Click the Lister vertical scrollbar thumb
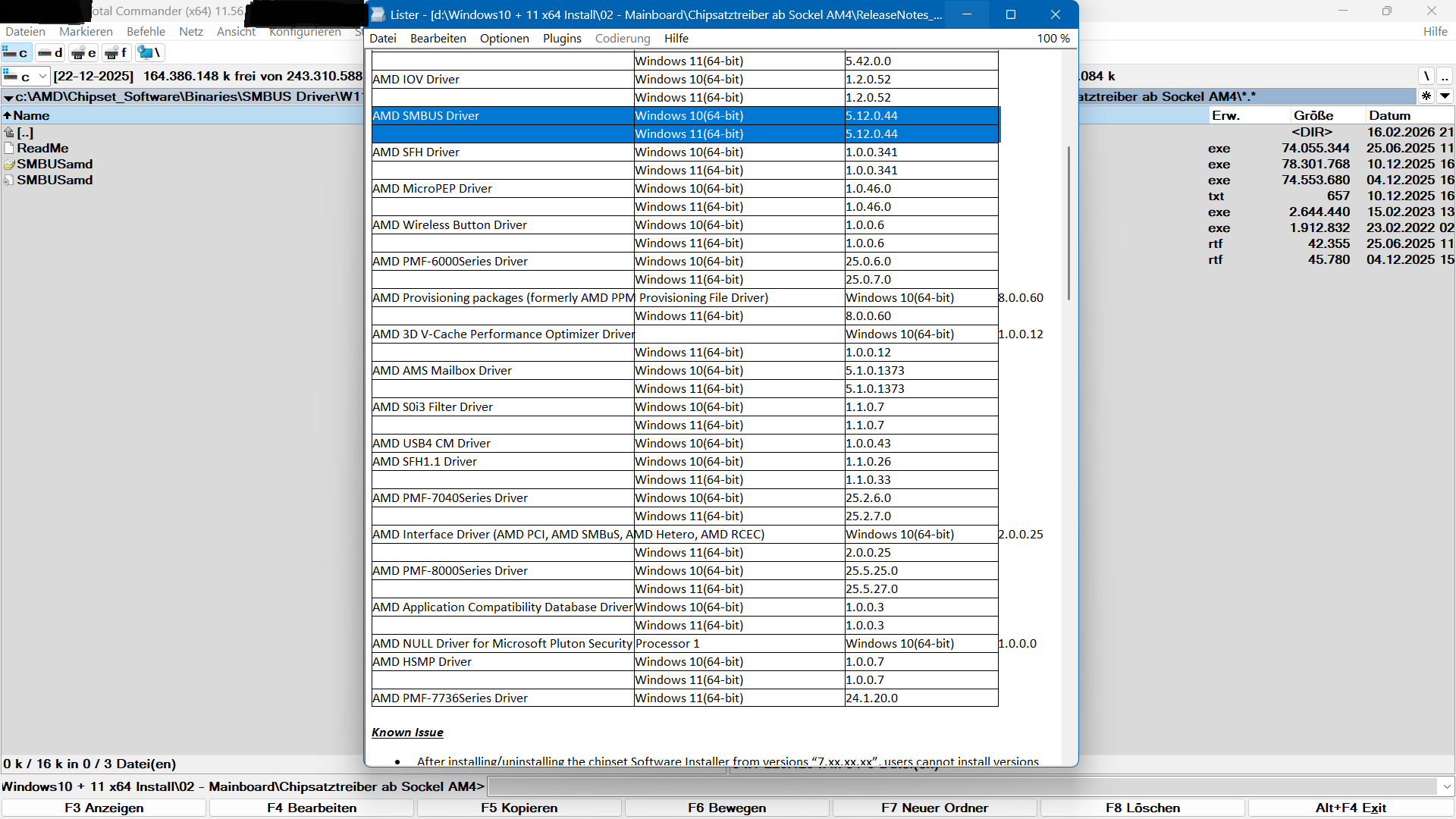Viewport: 1456px width, 819px height. coord(1069,222)
